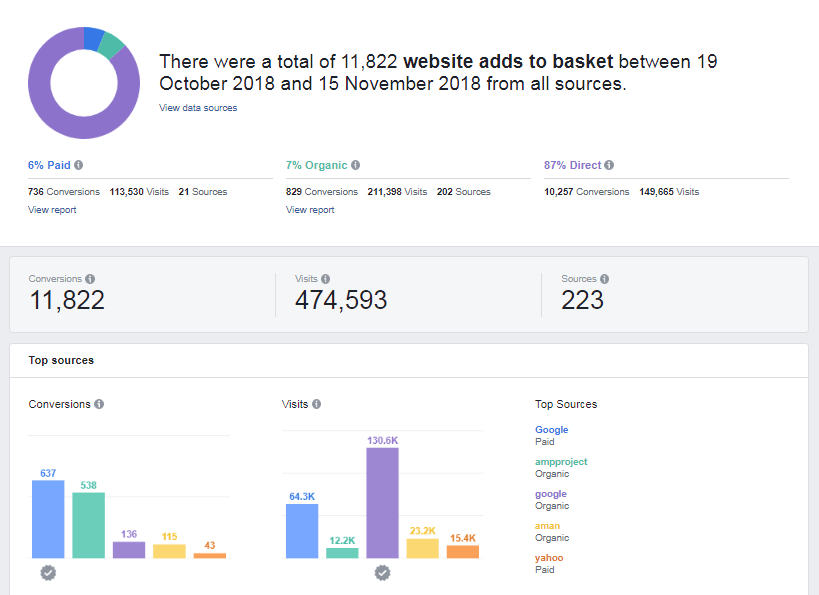This screenshot has height=595, width=819.
Task: Select Google Paid in Top Sources
Action: point(552,435)
